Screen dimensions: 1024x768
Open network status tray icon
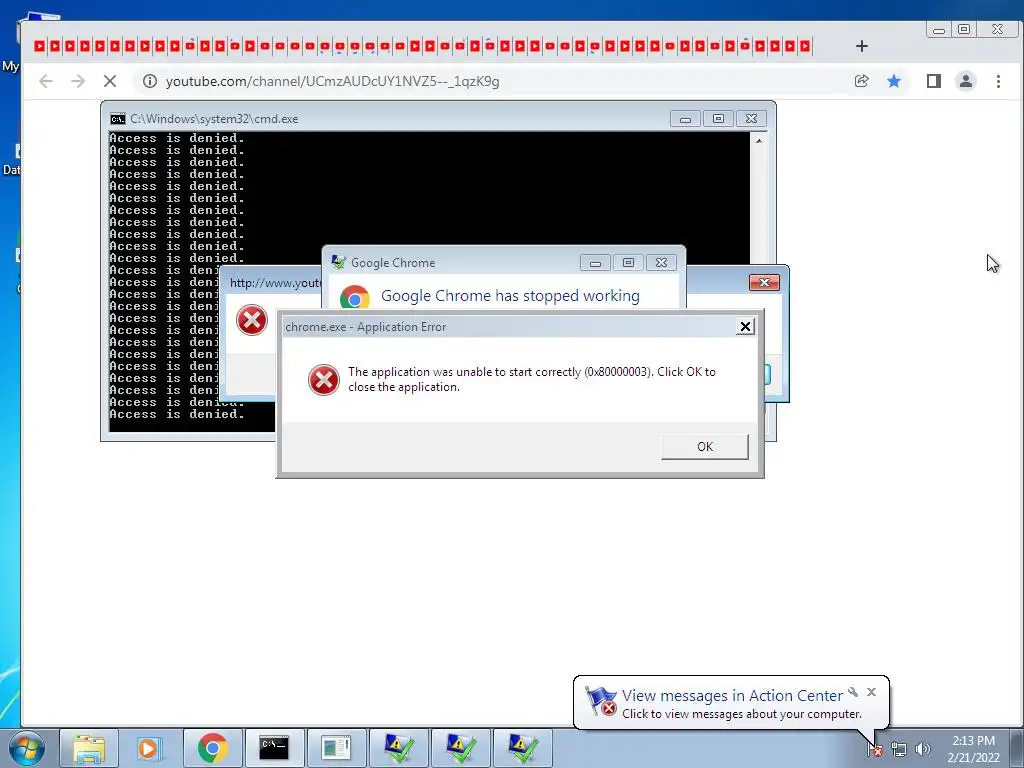tap(899, 749)
